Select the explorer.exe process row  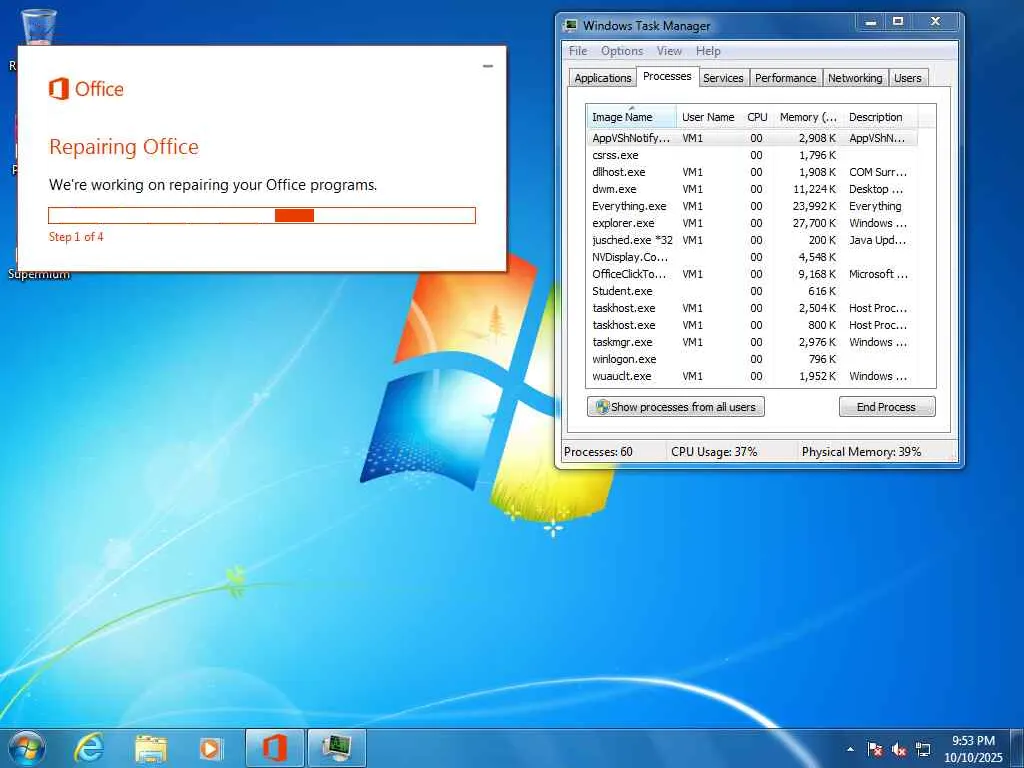coord(752,223)
